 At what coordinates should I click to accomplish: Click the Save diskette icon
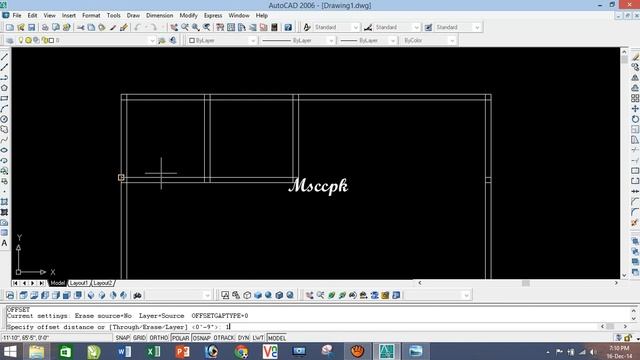(31, 27)
